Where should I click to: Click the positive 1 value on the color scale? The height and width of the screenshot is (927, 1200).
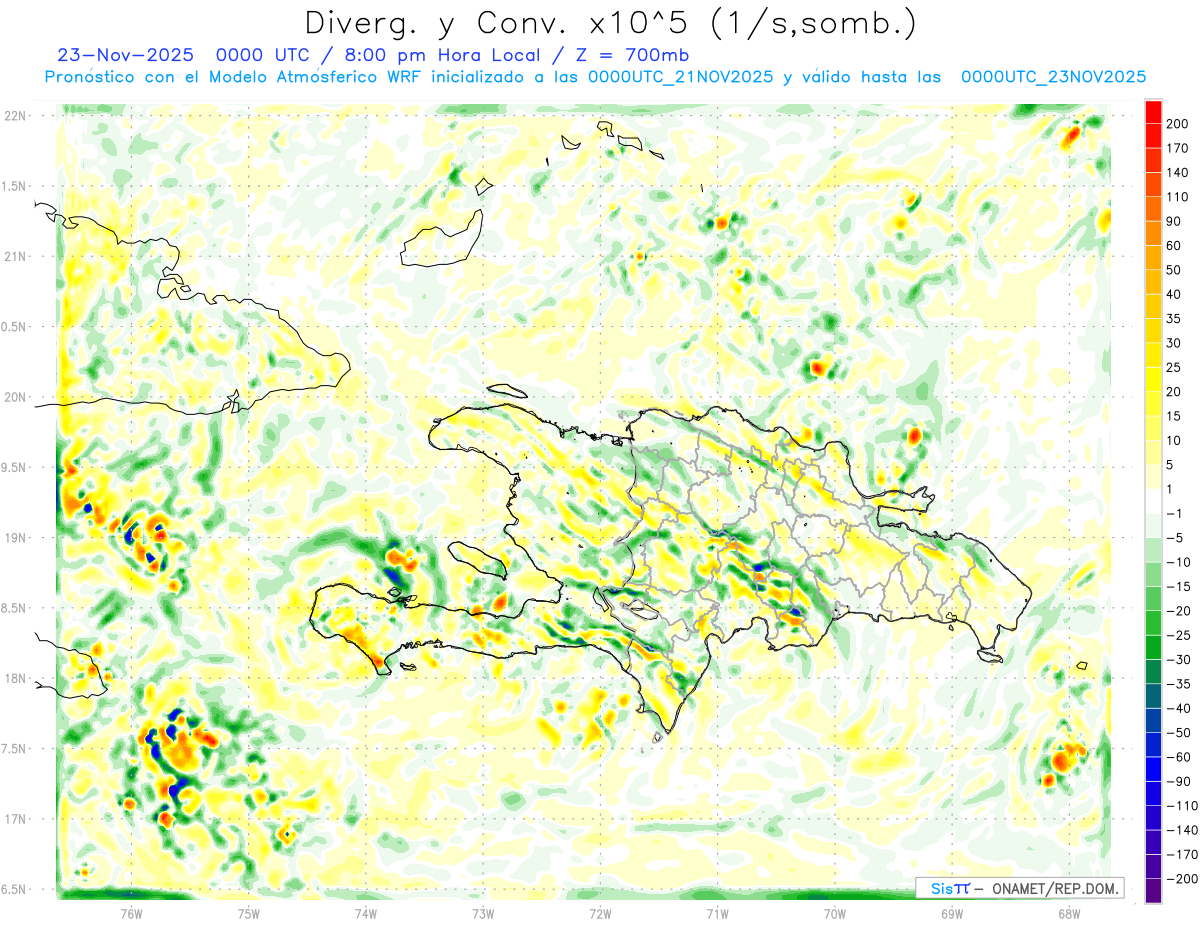pos(1171,489)
